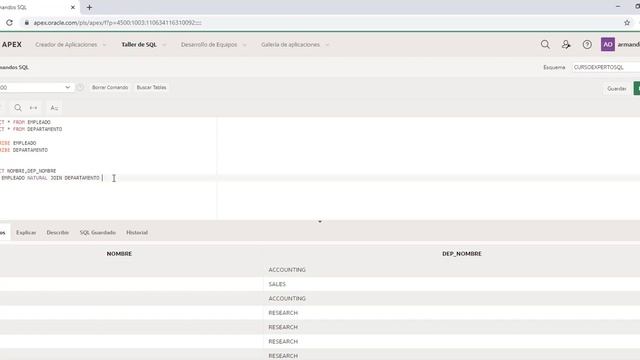Screen dimensions: 640x360
Task: Reload the page with browser refresh icon
Action: 9,23
